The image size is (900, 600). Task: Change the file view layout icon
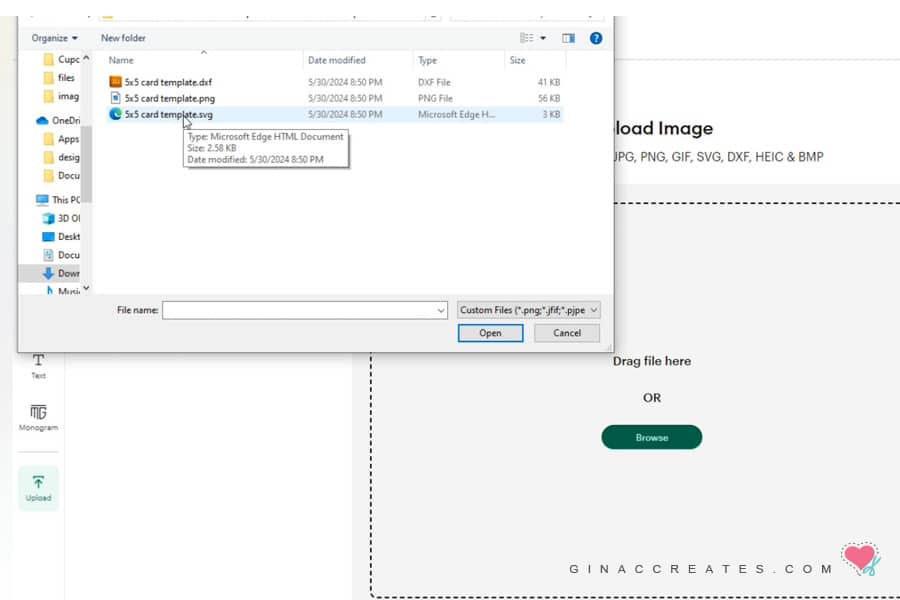click(526, 38)
